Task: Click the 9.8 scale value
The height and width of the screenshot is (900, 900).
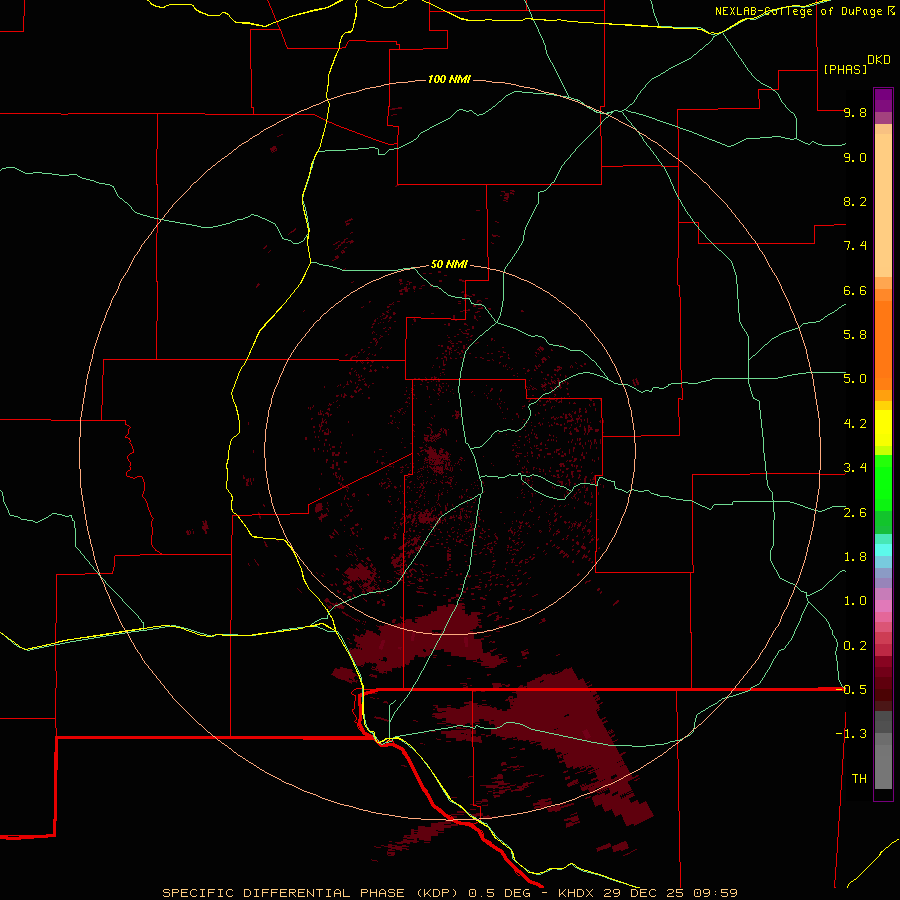Action: [855, 113]
